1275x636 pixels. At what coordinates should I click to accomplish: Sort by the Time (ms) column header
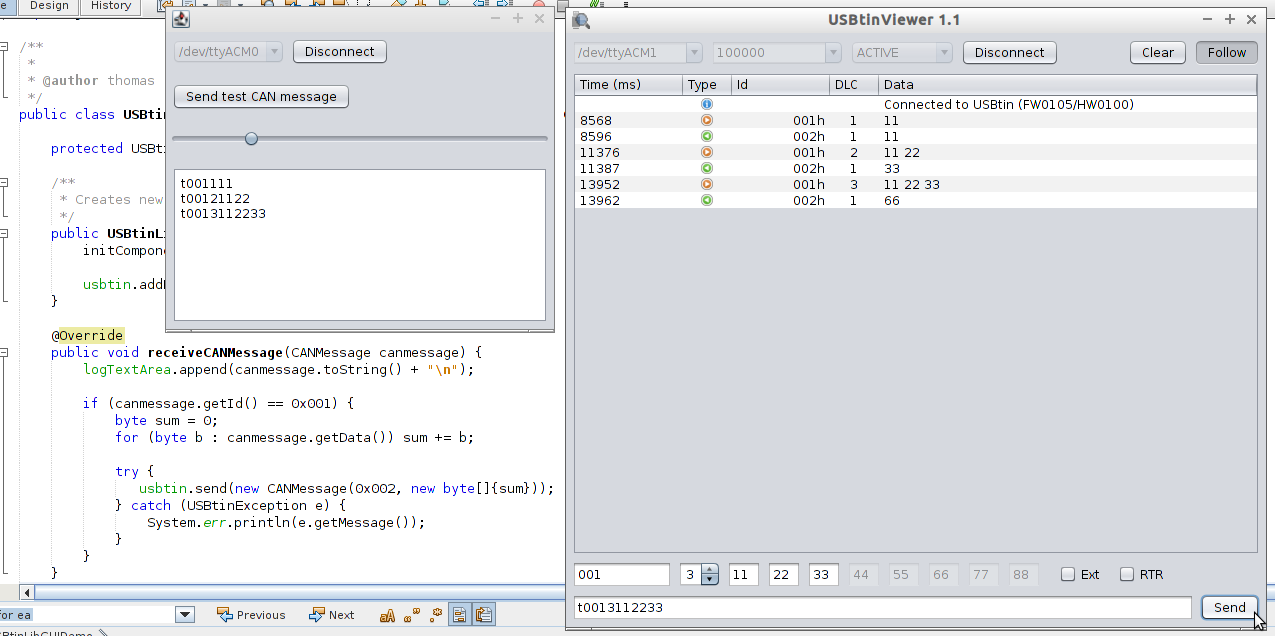click(629, 85)
